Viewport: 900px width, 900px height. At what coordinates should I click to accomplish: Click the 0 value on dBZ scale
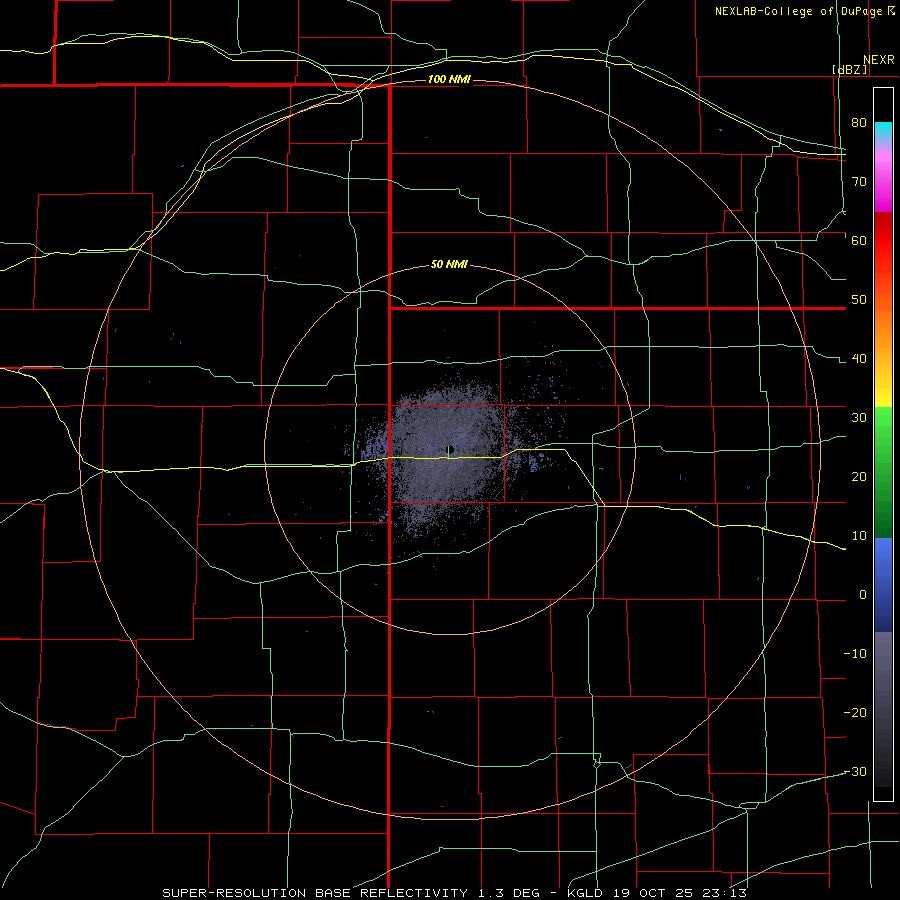pos(863,595)
